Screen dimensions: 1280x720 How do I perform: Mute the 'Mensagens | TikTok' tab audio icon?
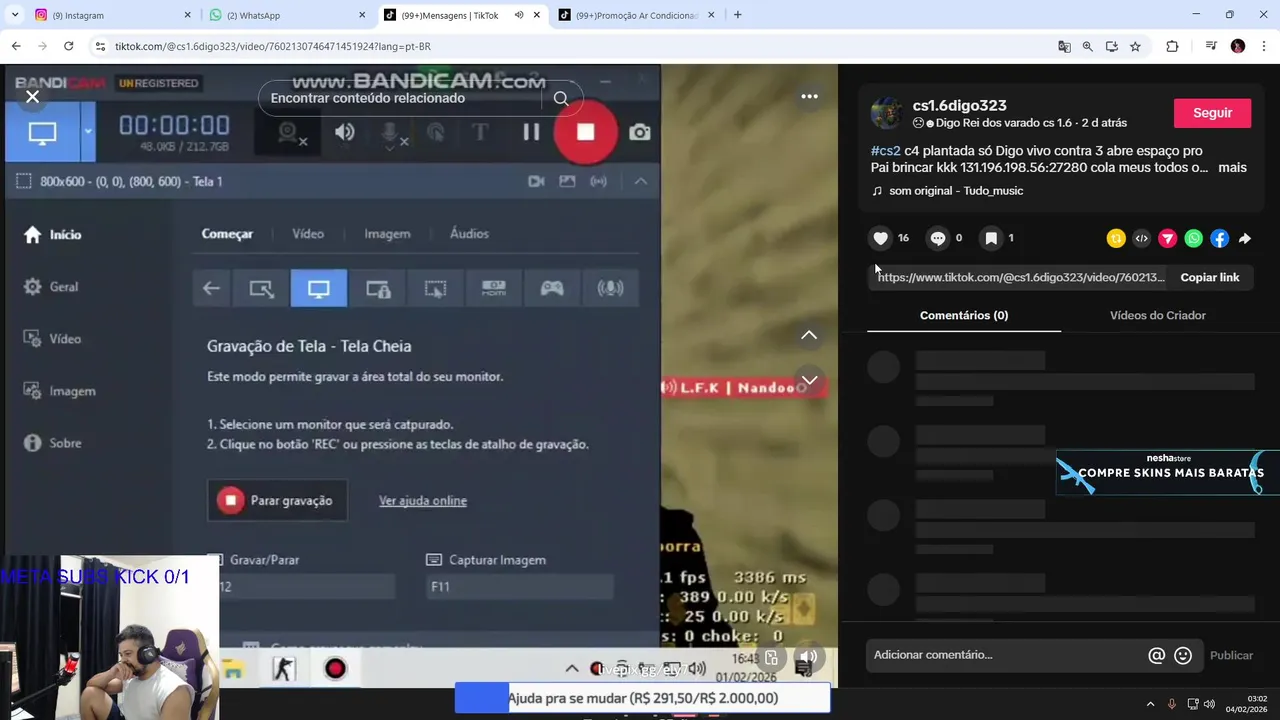click(x=519, y=15)
